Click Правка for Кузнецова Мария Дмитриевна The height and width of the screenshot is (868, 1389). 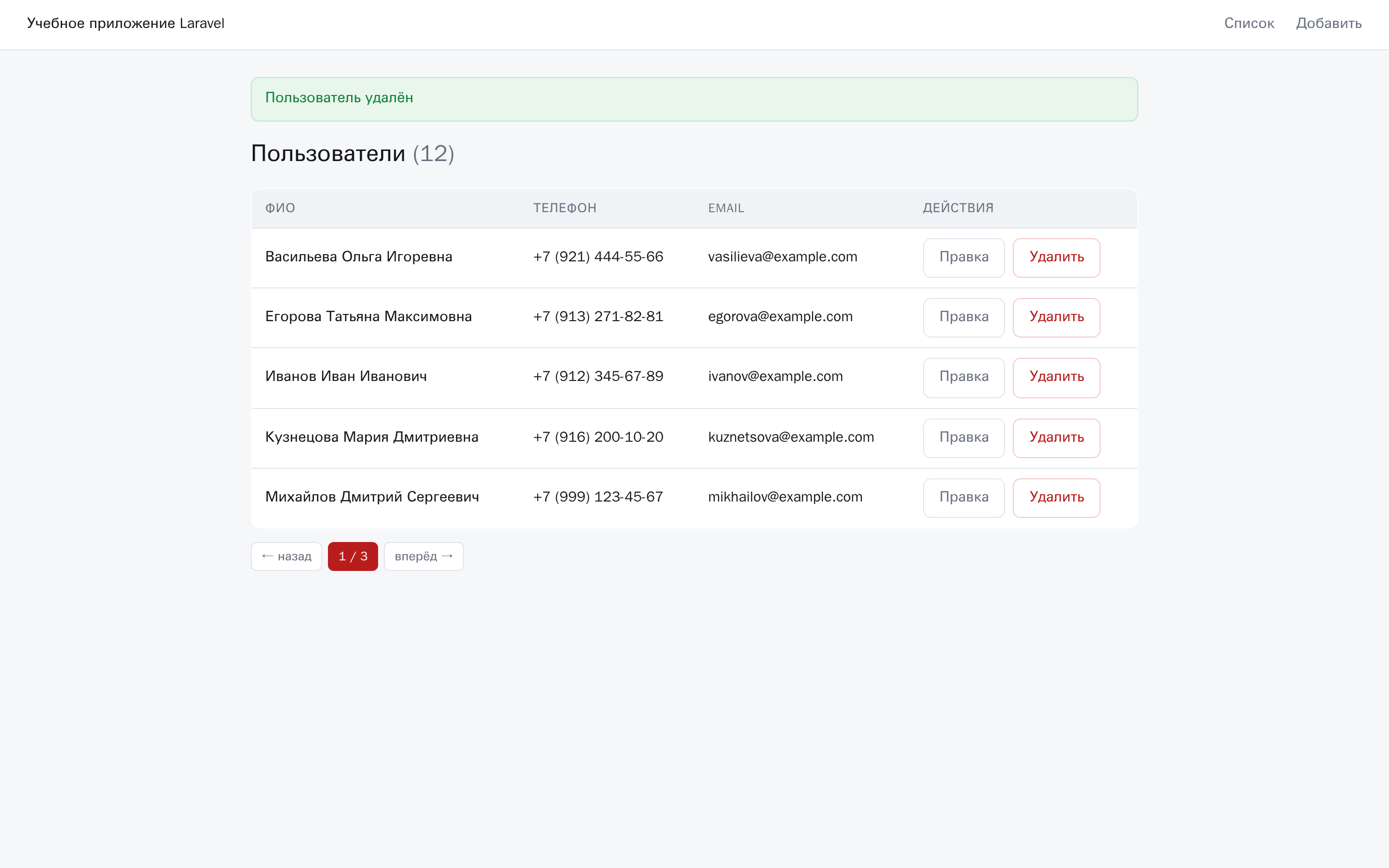pos(964,438)
